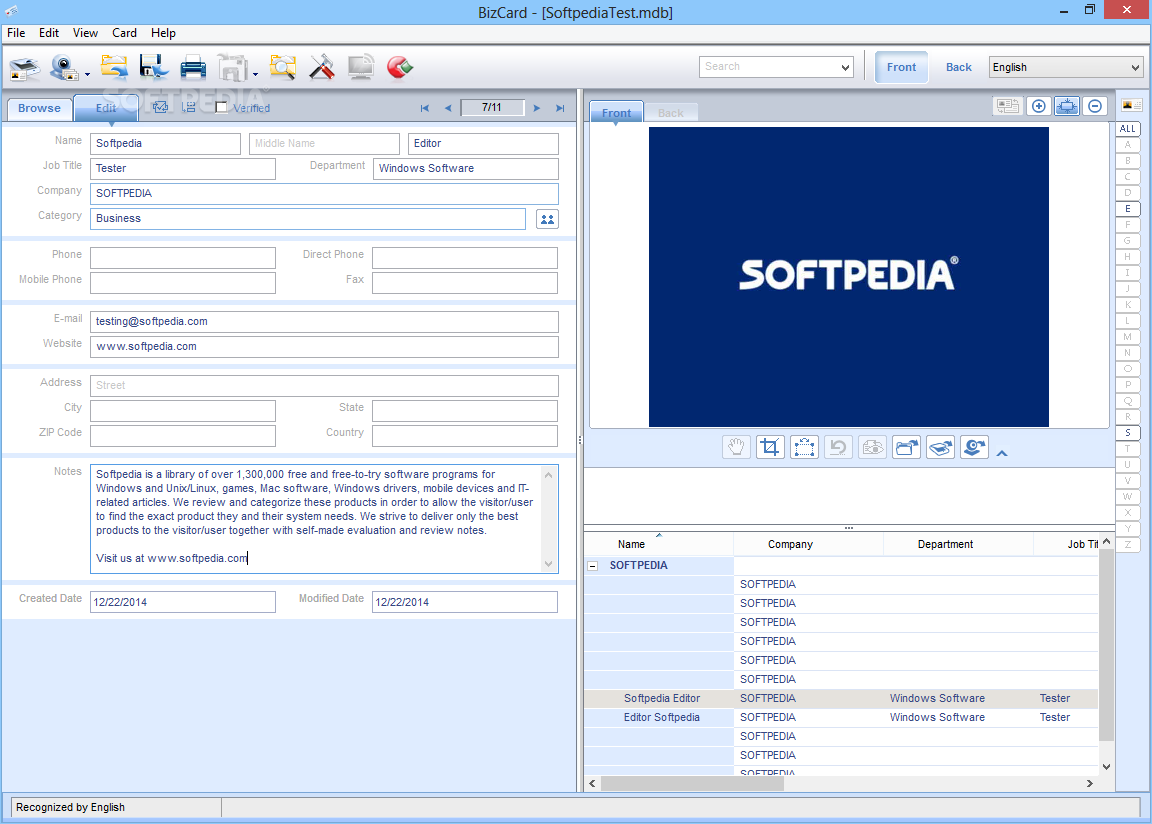This screenshot has height=824, width=1152.
Task: Click the grayed-out save-to-file toolbar icon
Action: tap(232, 68)
